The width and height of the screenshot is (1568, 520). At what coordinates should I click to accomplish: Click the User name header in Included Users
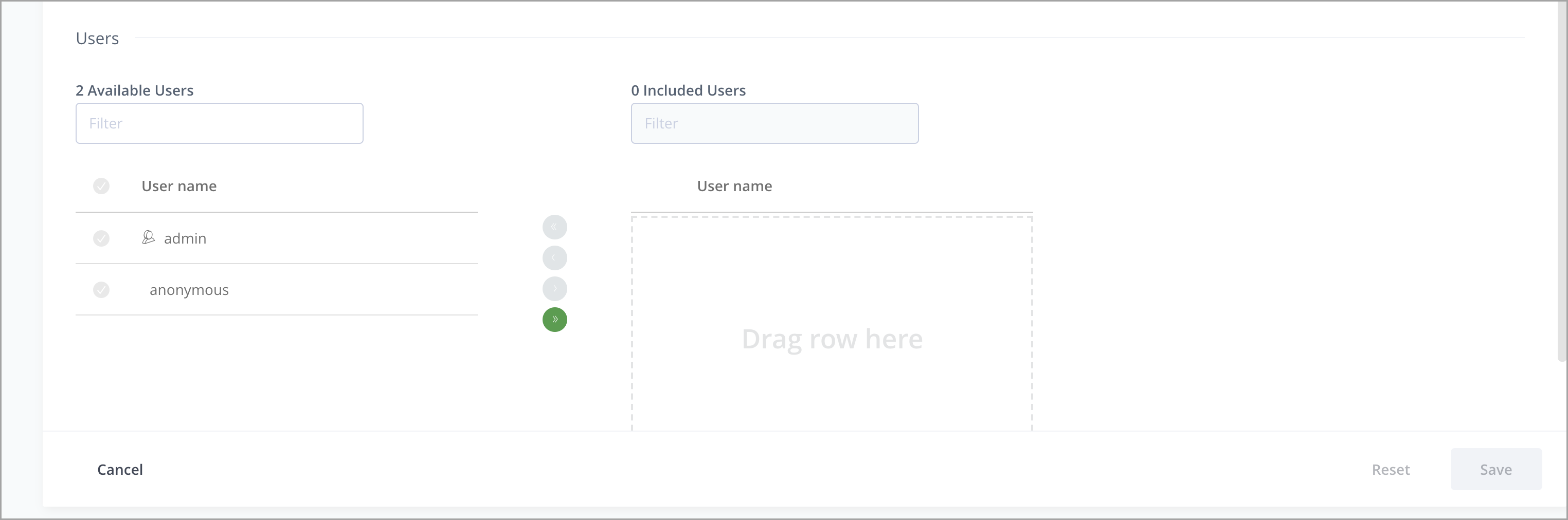point(734,186)
